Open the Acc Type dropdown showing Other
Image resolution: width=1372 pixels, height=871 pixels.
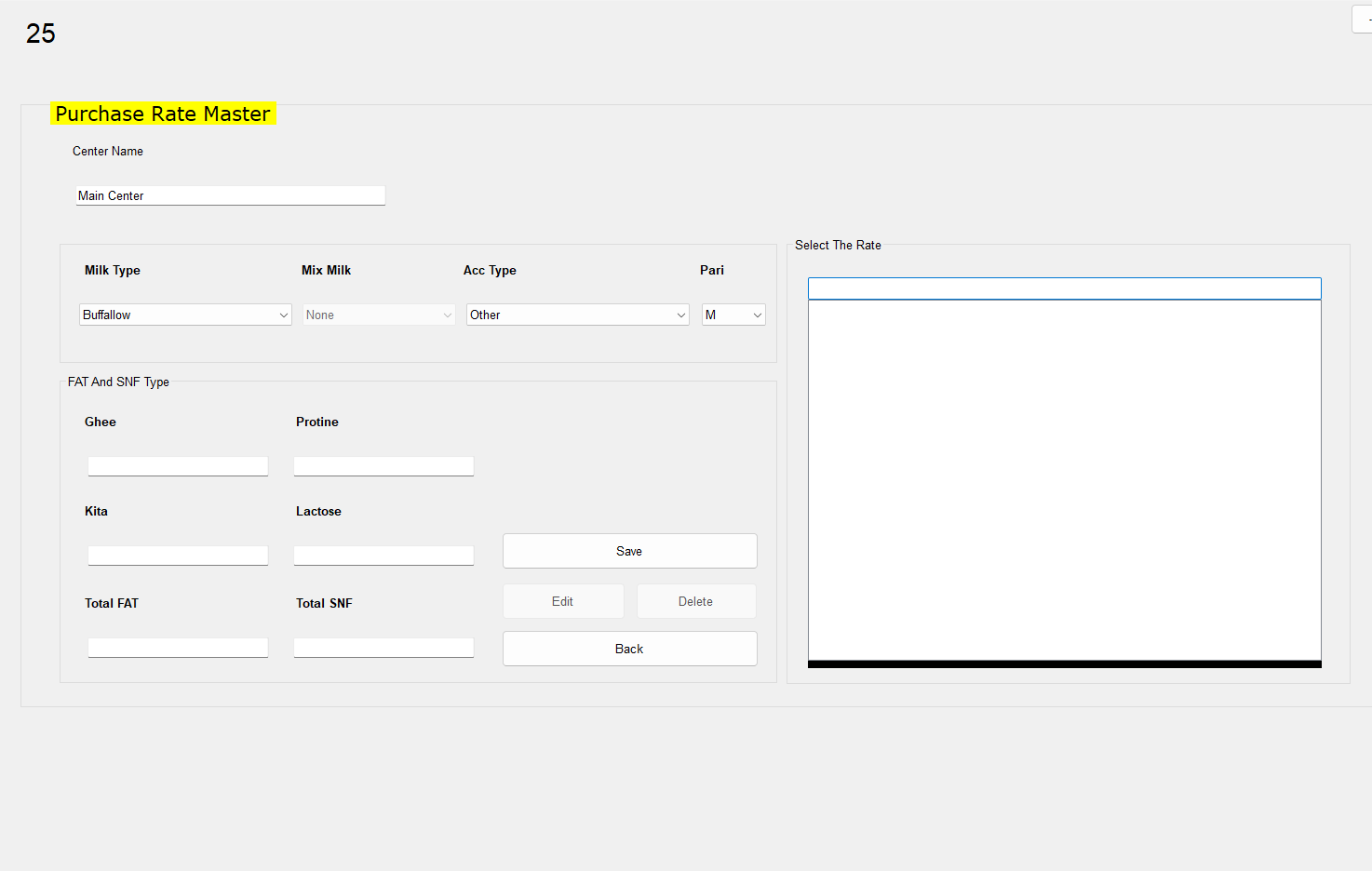[578, 315]
